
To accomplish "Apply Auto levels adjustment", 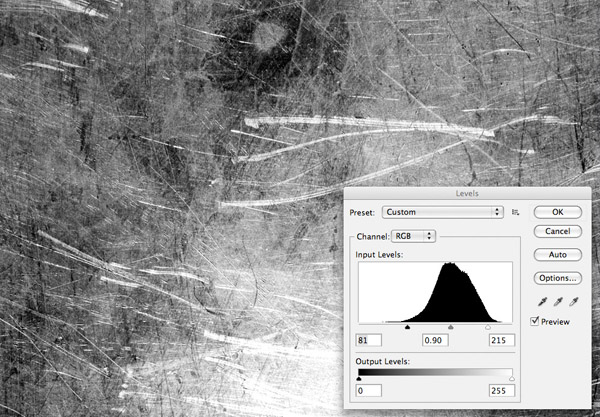I will pyautogui.click(x=558, y=255).
